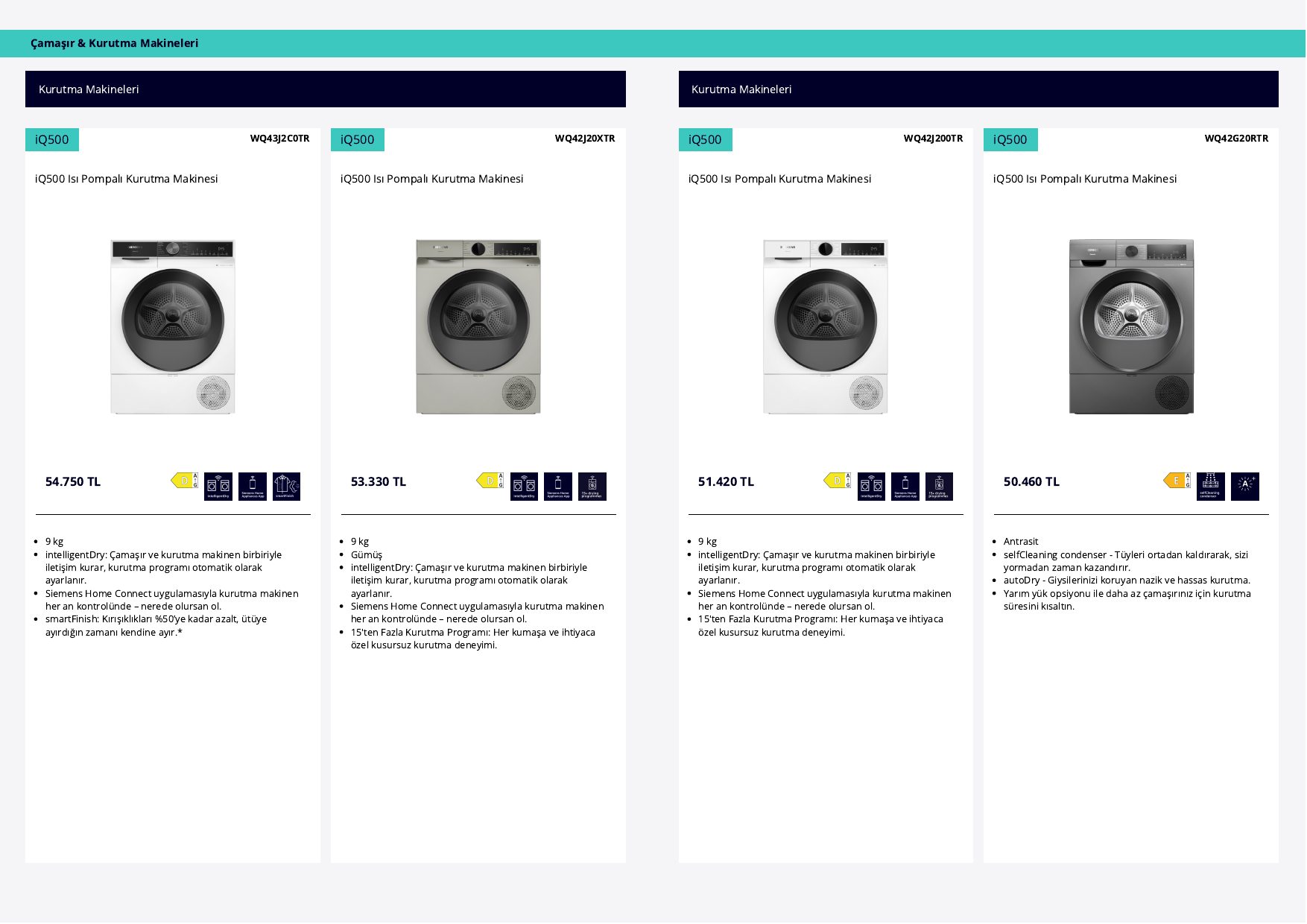Click the Siemens Home Connect bullet under 51.420 TL
The width and height of the screenshot is (1307, 924).
[x=824, y=600]
